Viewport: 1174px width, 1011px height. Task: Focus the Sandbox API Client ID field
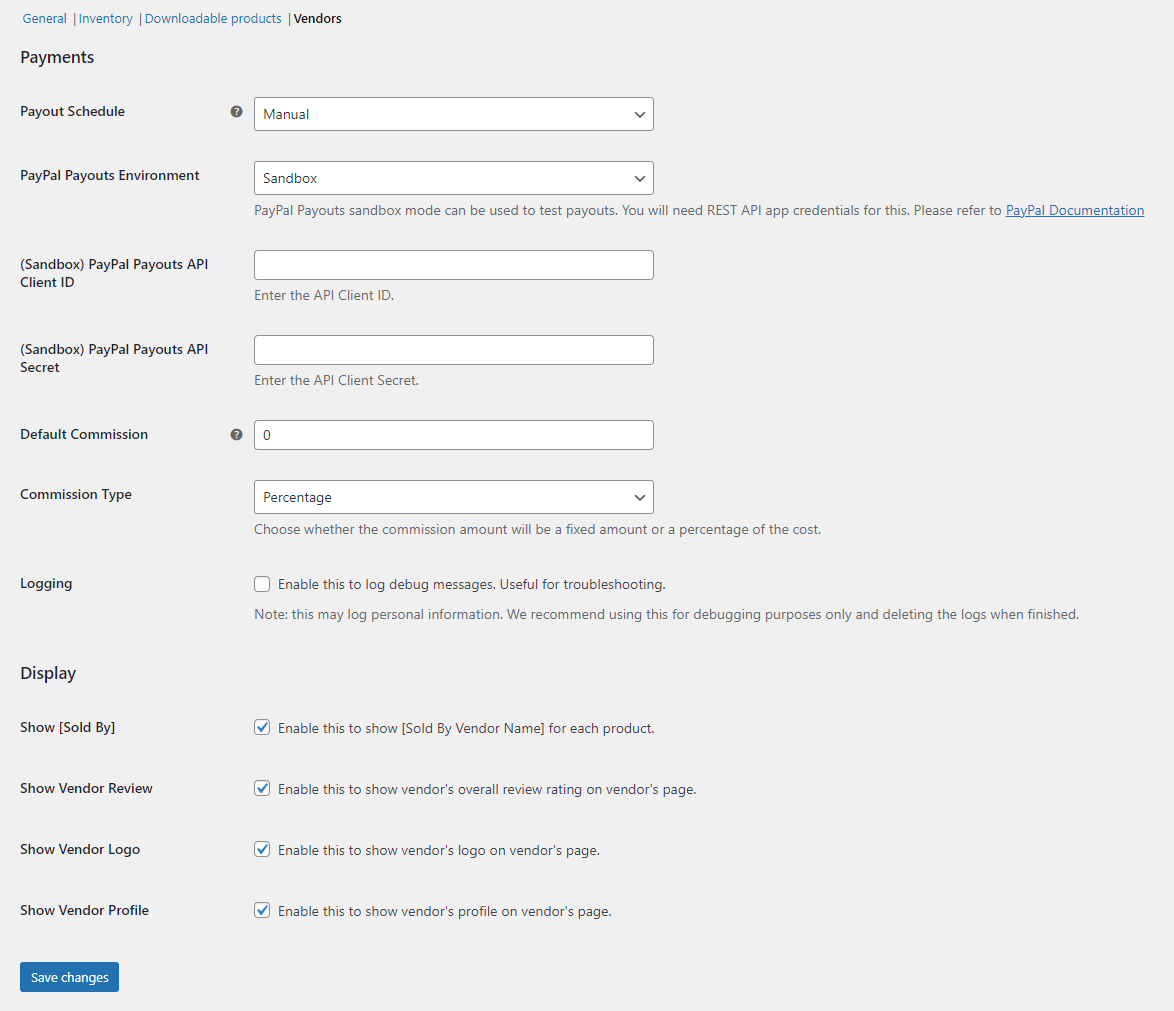point(454,265)
